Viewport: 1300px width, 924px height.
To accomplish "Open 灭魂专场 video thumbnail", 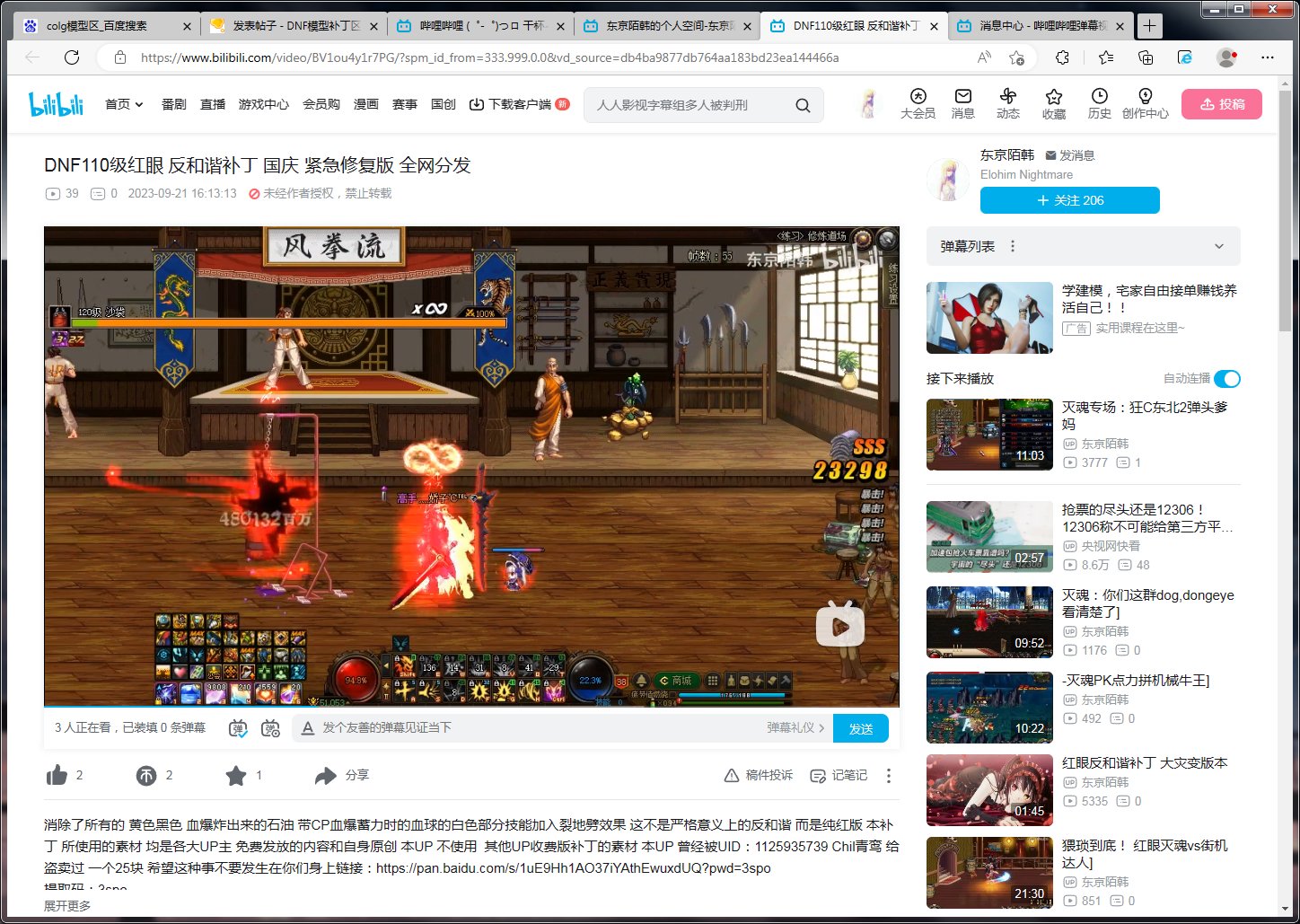I will point(989,435).
